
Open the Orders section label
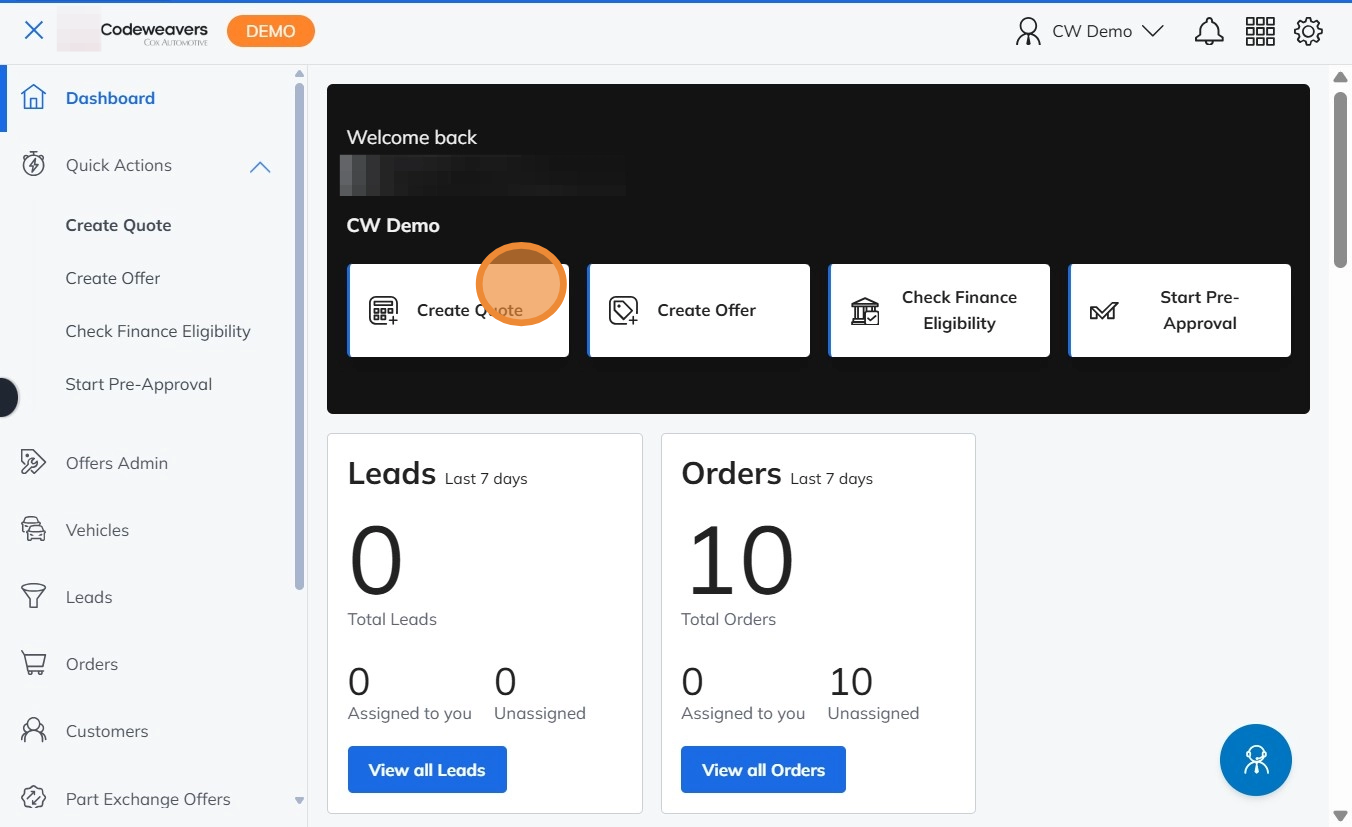tap(92, 664)
